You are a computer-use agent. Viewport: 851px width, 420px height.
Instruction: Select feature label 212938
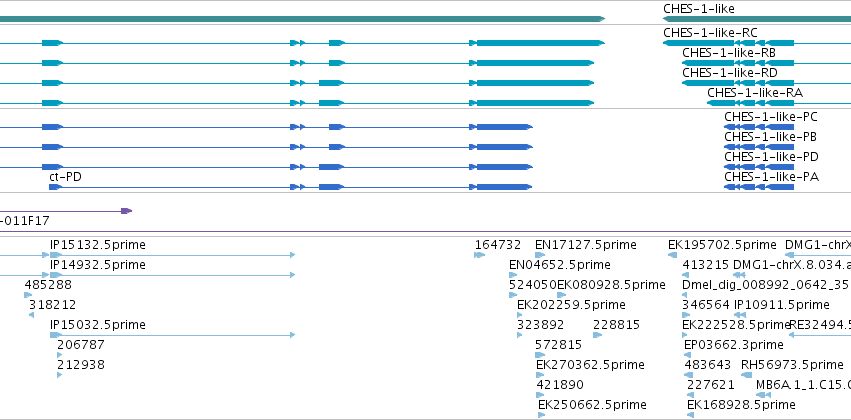81,365
